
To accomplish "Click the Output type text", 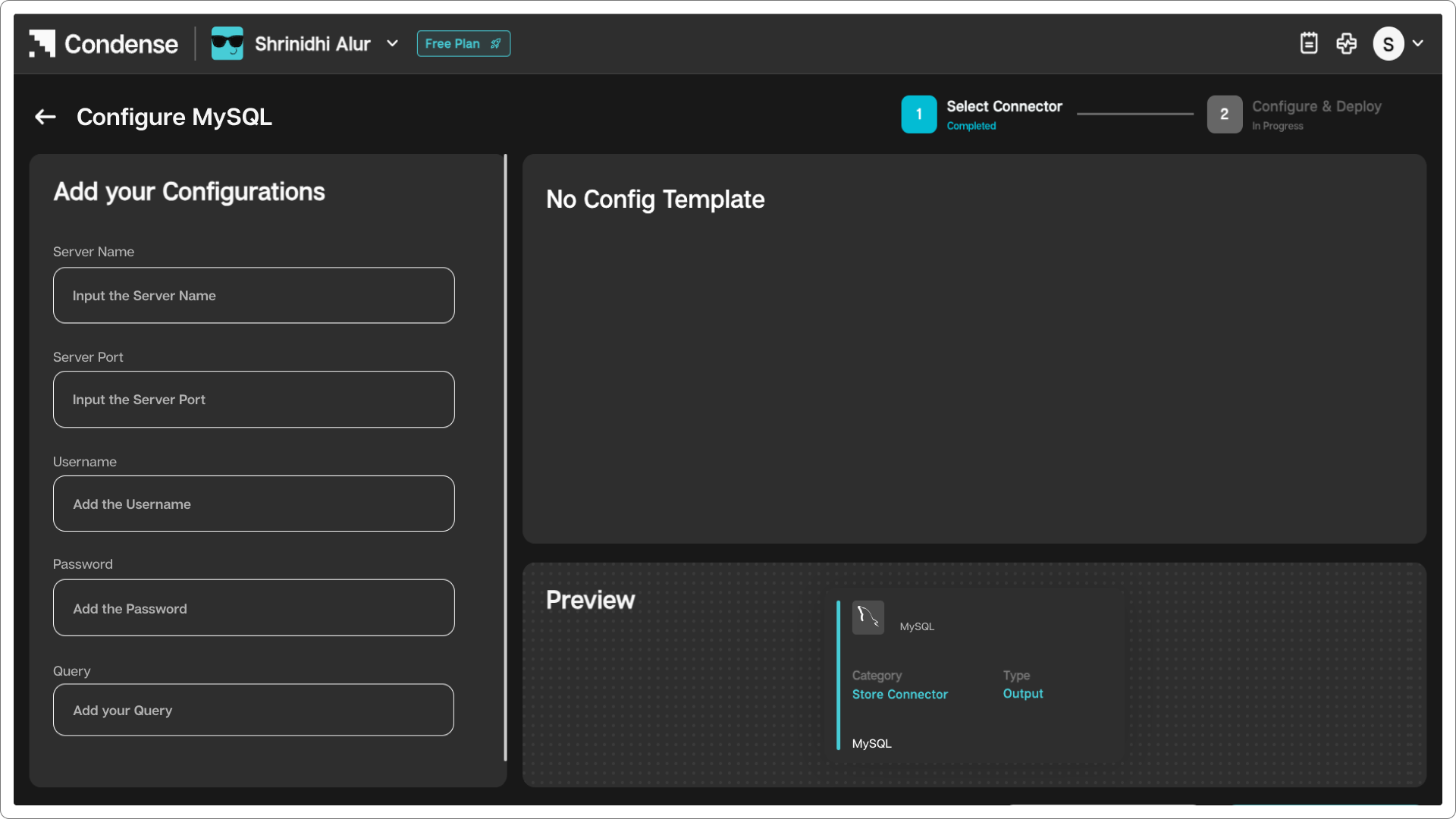I will point(1023,693).
